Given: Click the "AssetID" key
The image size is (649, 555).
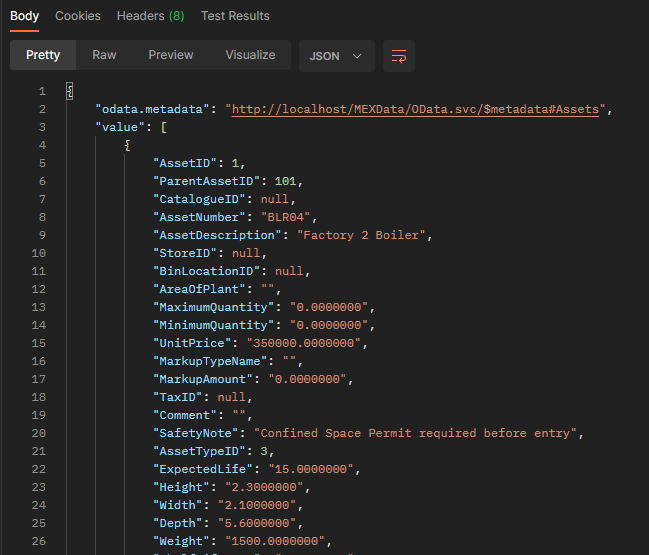Looking at the screenshot, I should pos(185,163).
